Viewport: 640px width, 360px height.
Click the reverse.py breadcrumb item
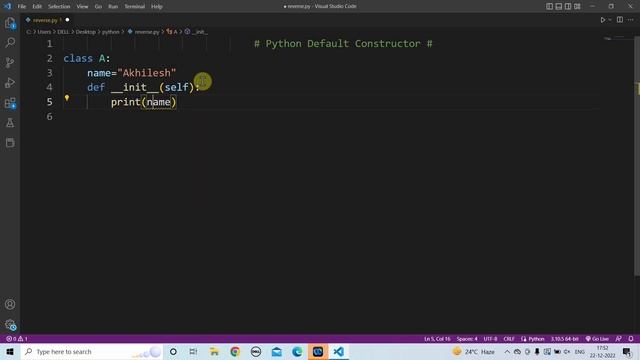(143, 32)
